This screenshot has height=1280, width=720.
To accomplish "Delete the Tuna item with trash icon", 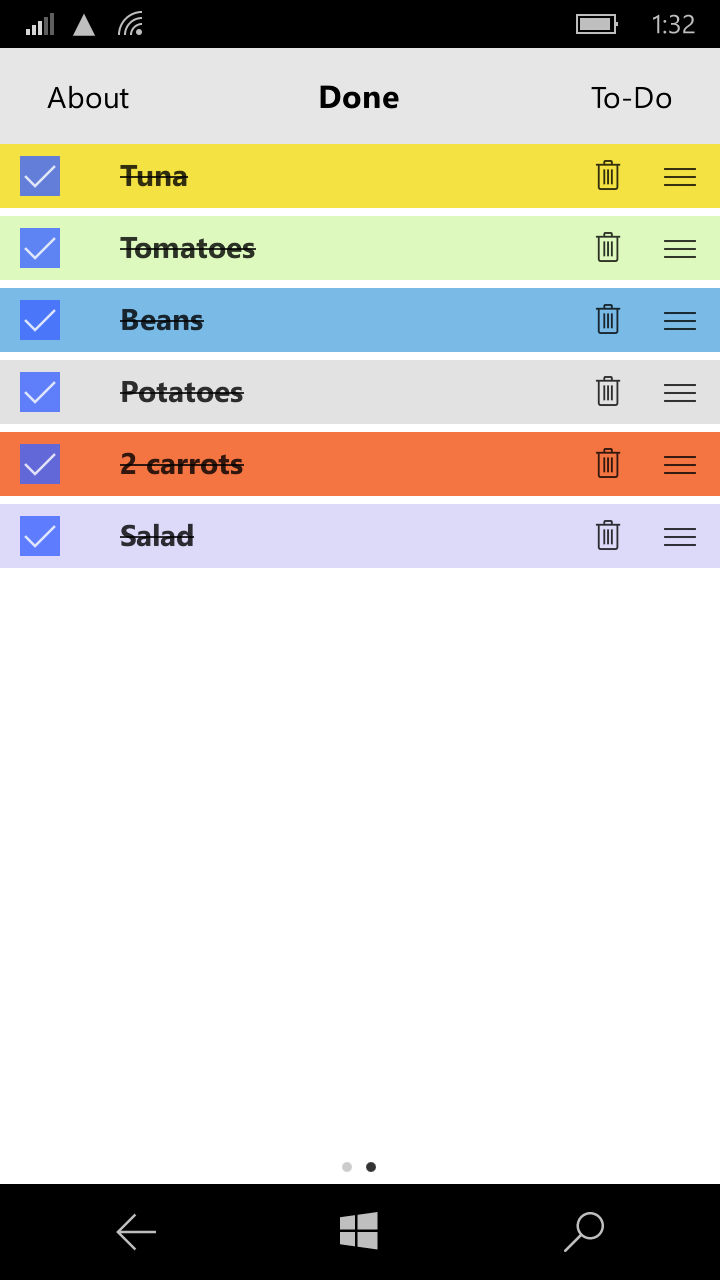I will (x=608, y=176).
